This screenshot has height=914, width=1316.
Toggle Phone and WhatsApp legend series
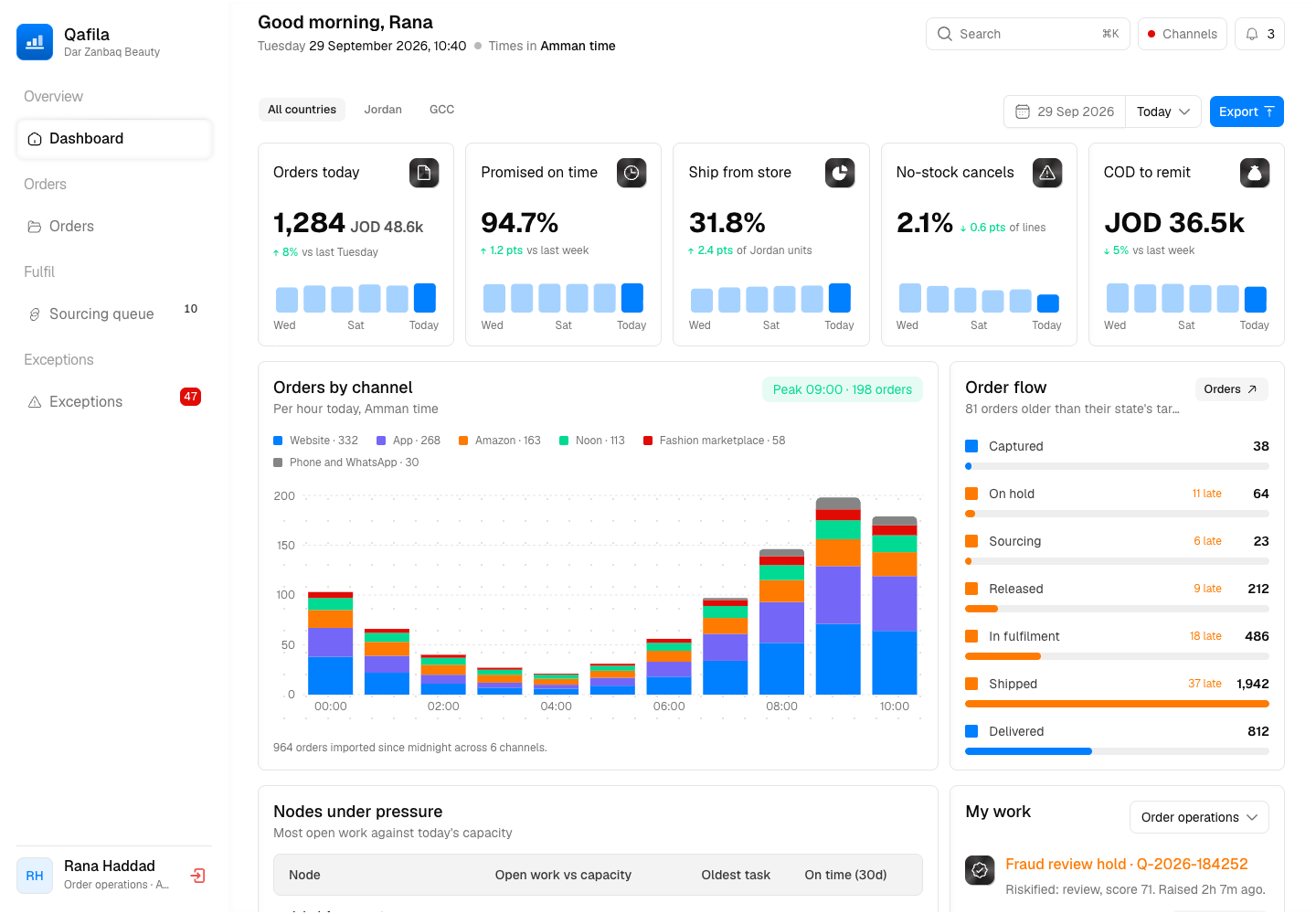(x=346, y=462)
